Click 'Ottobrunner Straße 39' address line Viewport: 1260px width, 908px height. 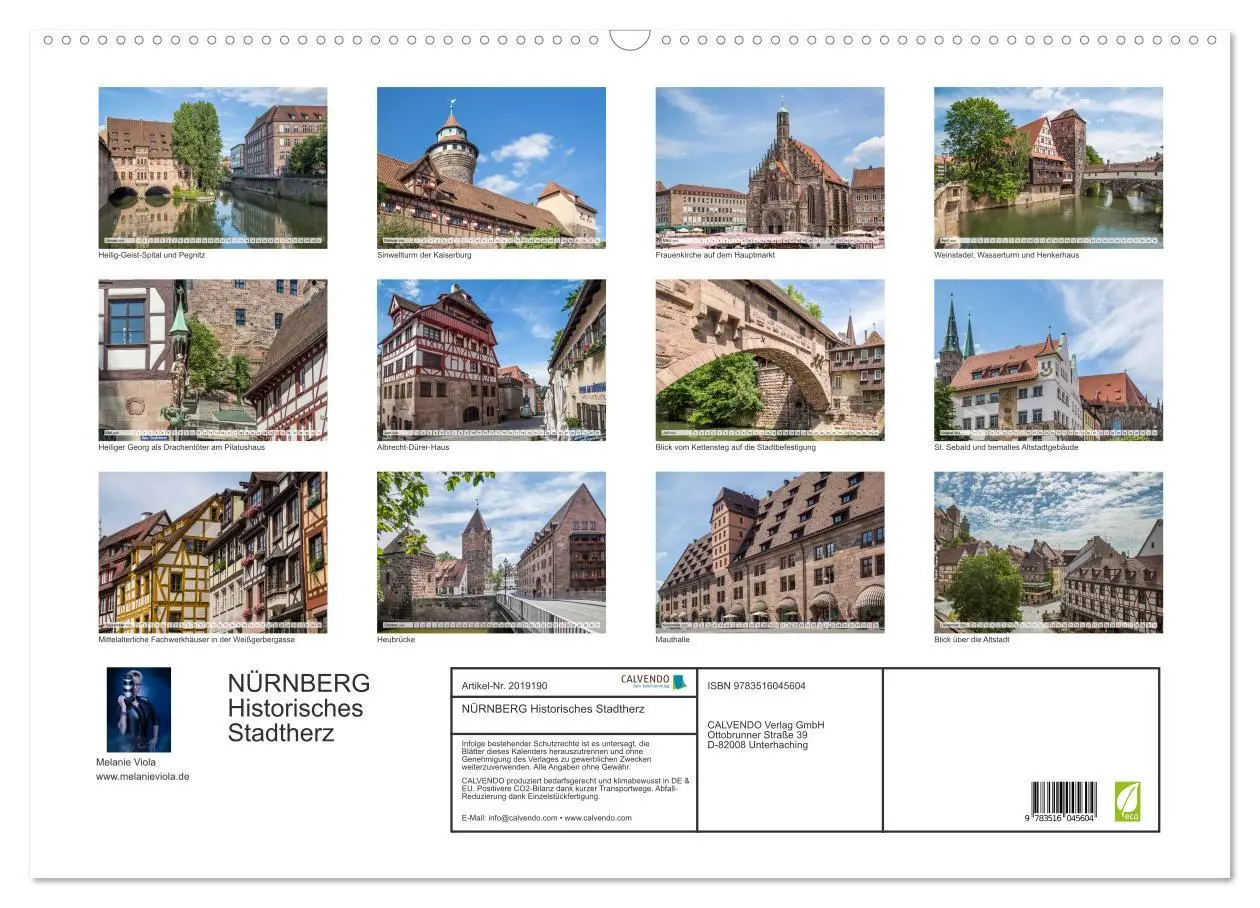(x=757, y=735)
